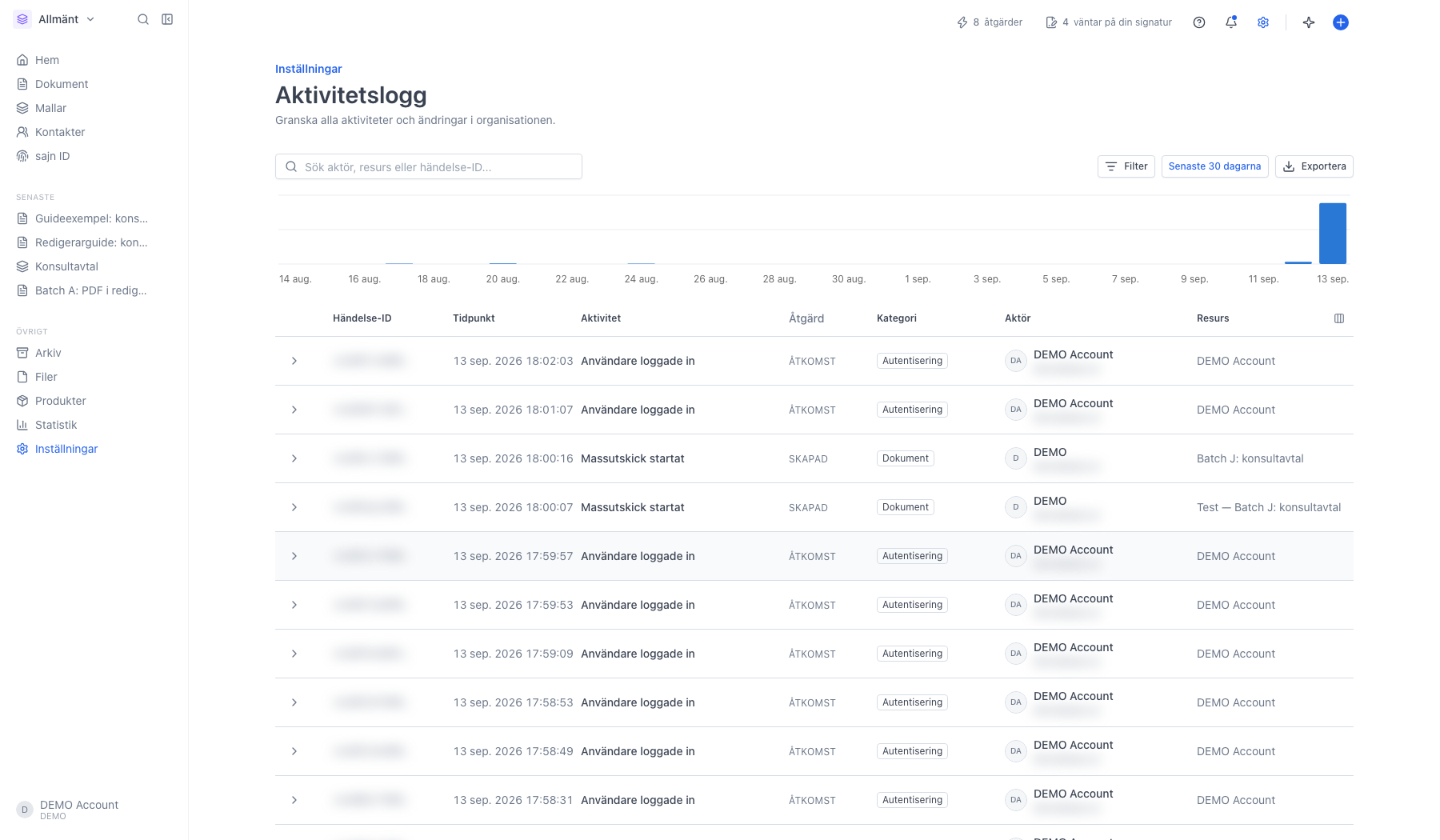This screenshot has height=840, width=1440.
Task: Open the table columns configuration icon
Action: pyautogui.click(x=1339, y=318)
